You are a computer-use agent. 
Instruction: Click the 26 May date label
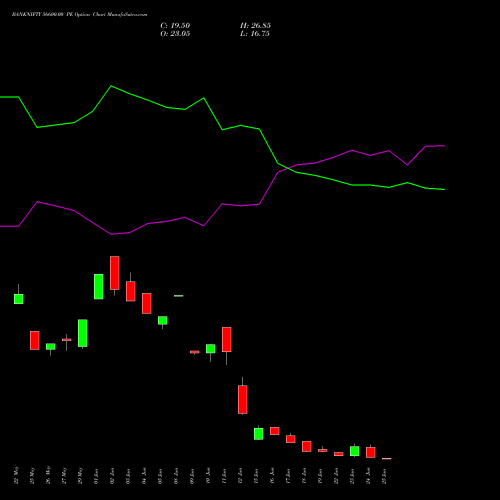(48, 475)
